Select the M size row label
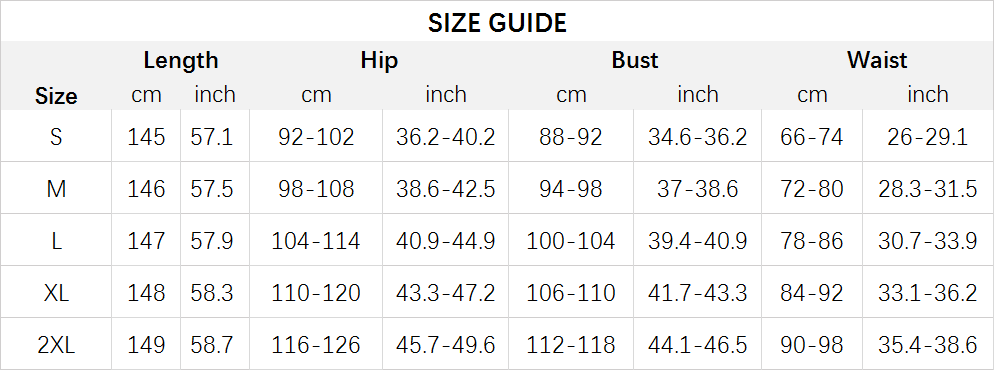 tap(56, 188)
